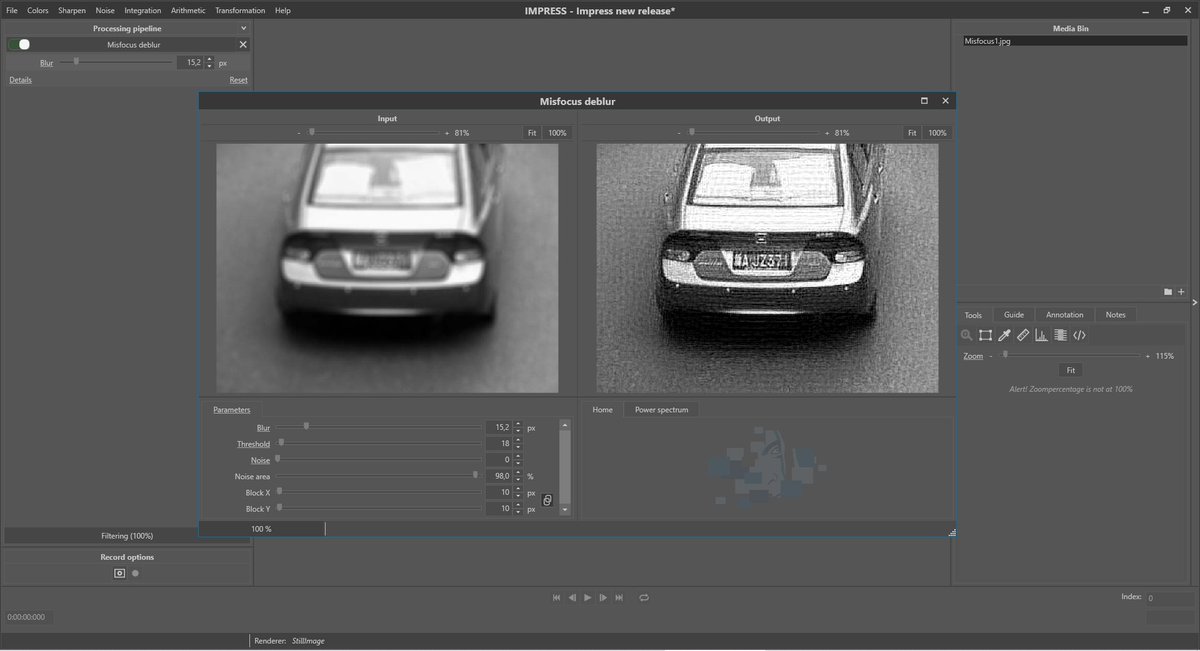
Task: Select the ruler measurement tool
Action: pos(1022,335)
